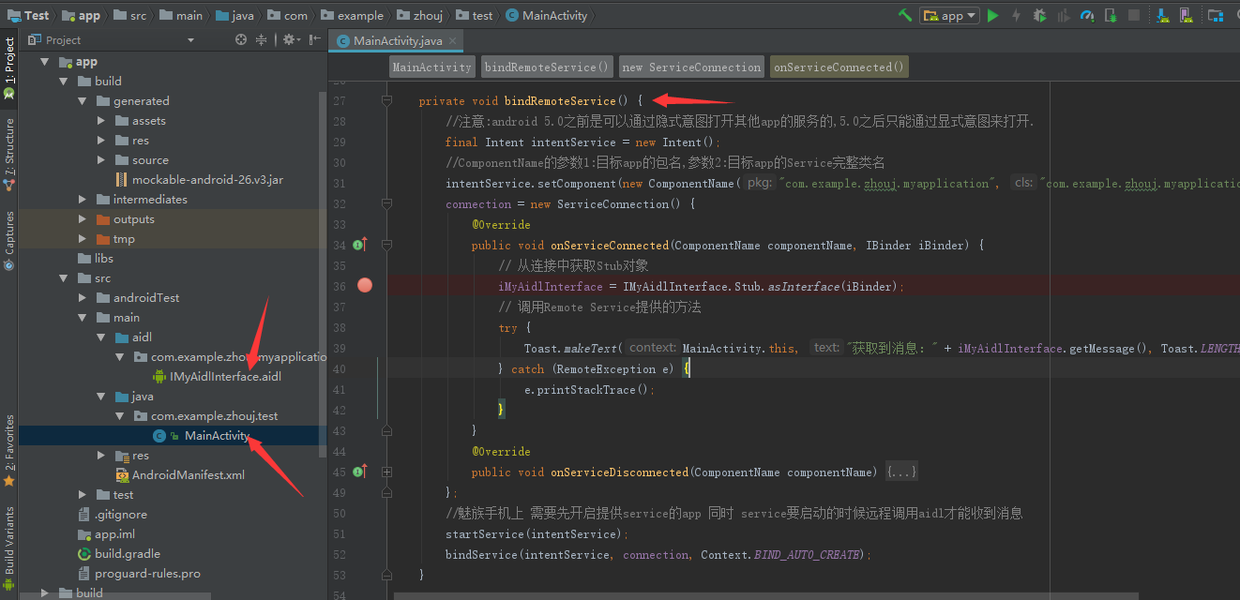Viewport: 1240px width, 600px height.
Task: Select the libs folder
Action: [x=96, y=258]
